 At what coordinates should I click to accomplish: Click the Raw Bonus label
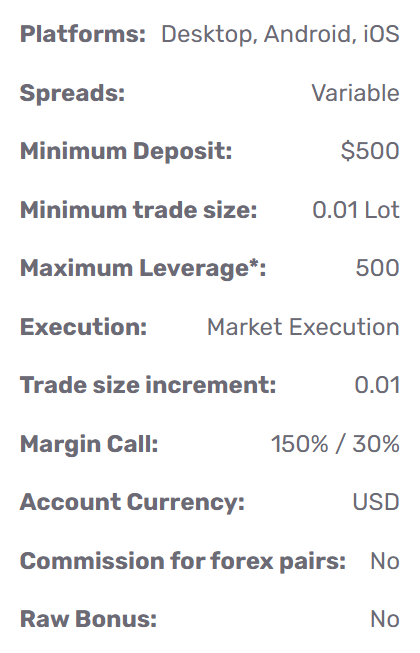[x=88, y=620]
